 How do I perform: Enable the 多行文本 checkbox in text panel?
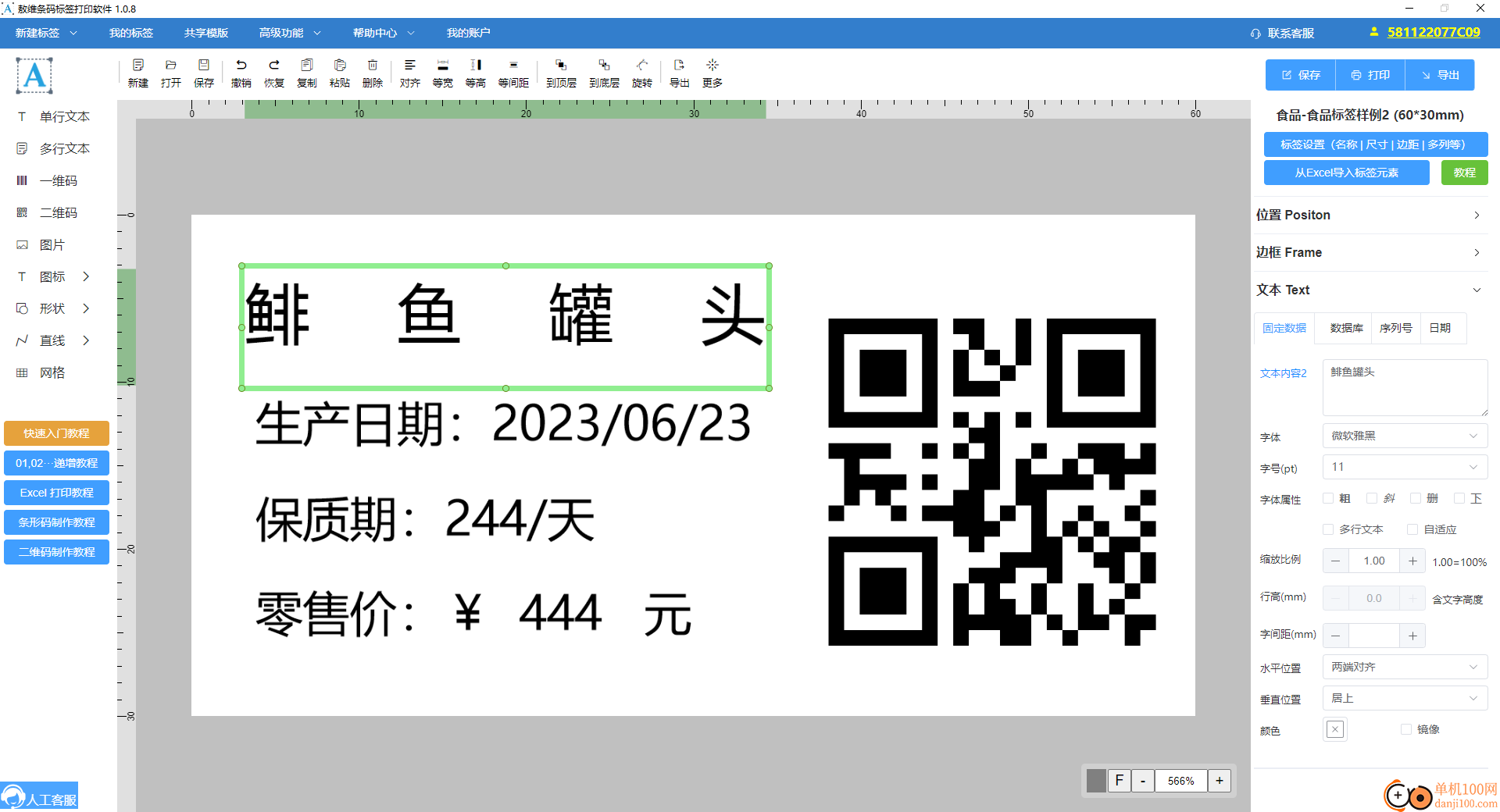tap(1328, 529)
